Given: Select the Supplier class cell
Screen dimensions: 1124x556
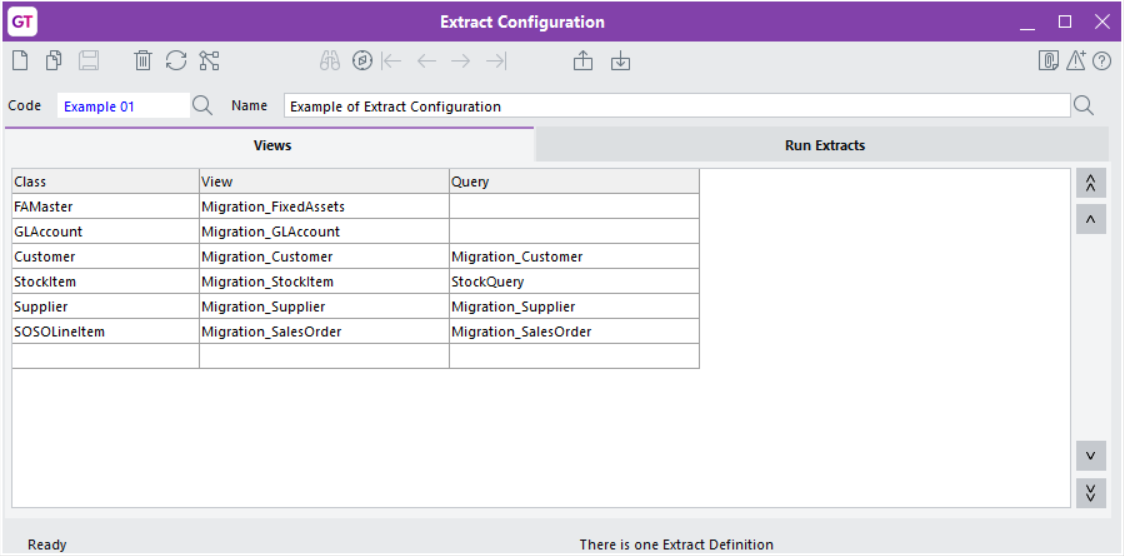Looking at the screenshot, I should pos(105,307).
